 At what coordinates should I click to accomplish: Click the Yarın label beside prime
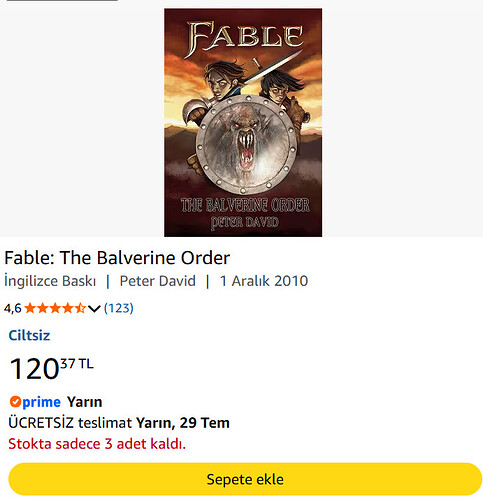[x=84, y=402]
